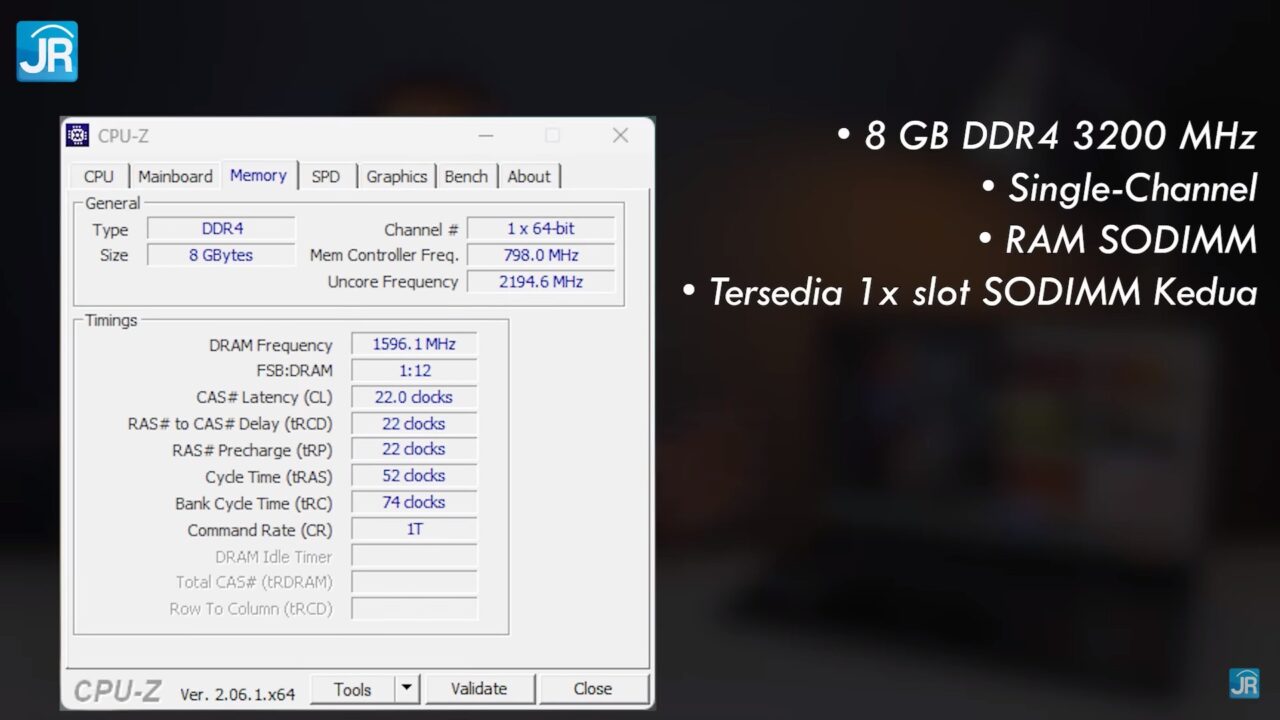Minimize the CPU-Z window
This screenshot has height=720, width=1280.
tap(486, 135)
